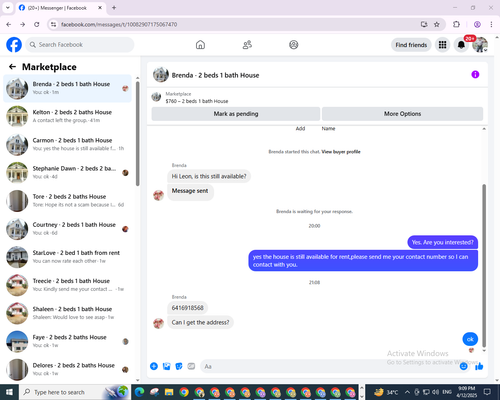Open the emoji picker in message box
The image size is (500, 400).
tap(464, 366)
